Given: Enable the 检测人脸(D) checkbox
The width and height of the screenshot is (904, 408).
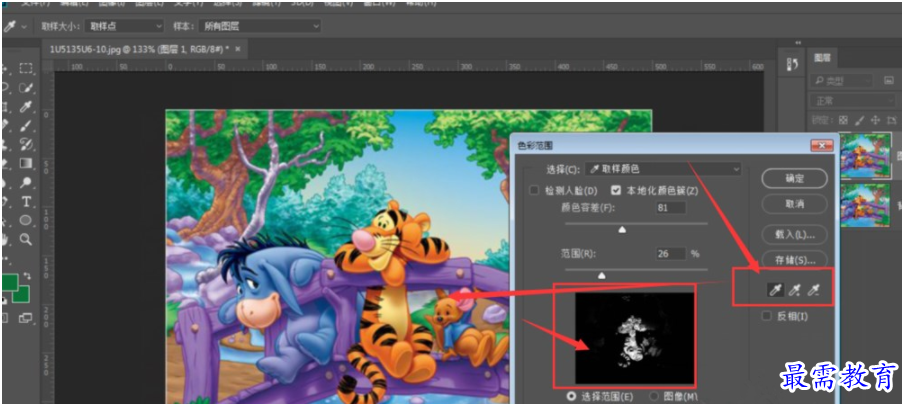Looking at the screenshot, I should [x=534, y=190].
